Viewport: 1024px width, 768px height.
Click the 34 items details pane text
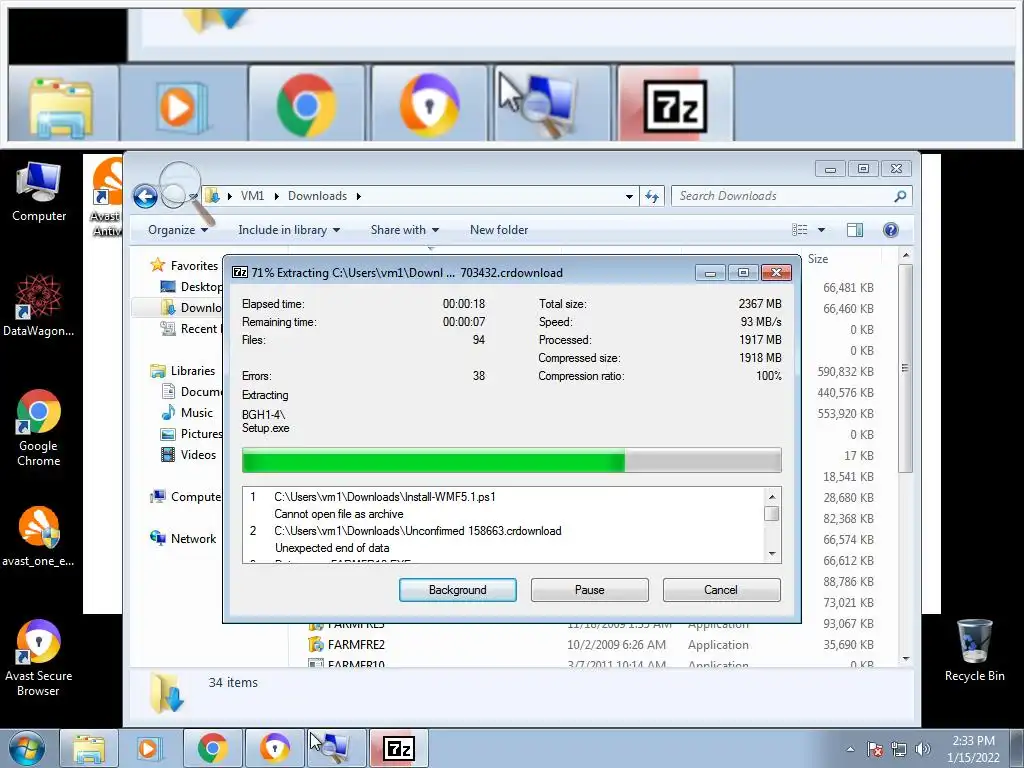pos(233,682)
